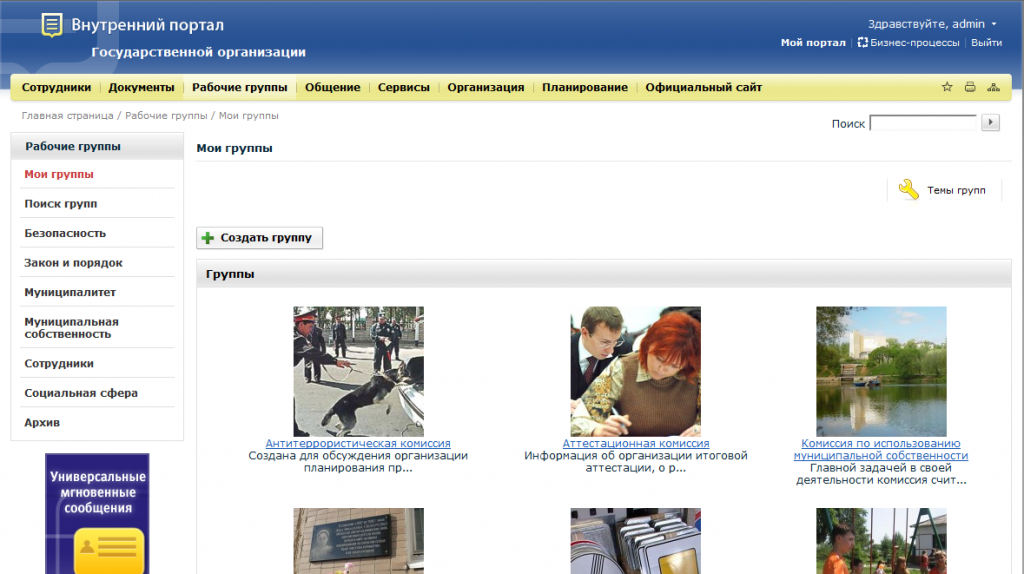Screen dimensions: 1024x574
Task: Expand the admin user dropdown arrow
Action: 994,24
